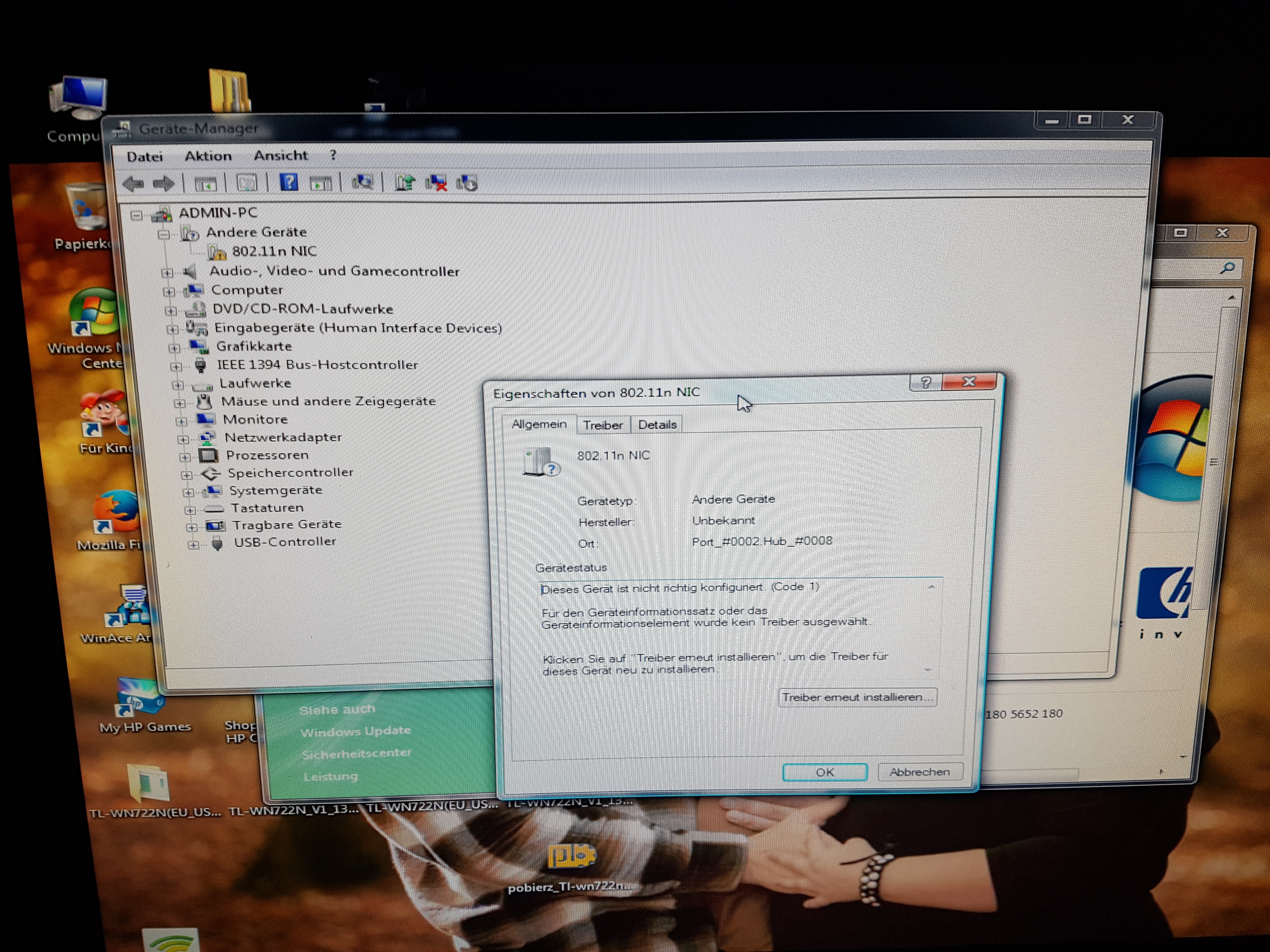Select the 802.11n NIC tree item
Image resolution: width=1270 pixels, height=952 pixels.
pyautogui.click(x=274, y=251)
